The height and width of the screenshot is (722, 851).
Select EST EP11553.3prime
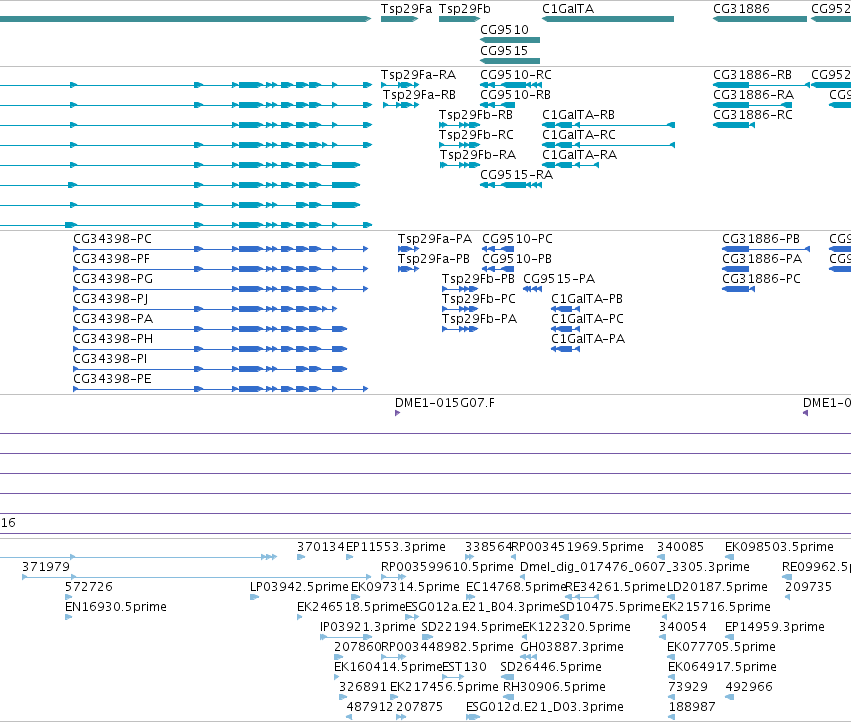[396, 547]
